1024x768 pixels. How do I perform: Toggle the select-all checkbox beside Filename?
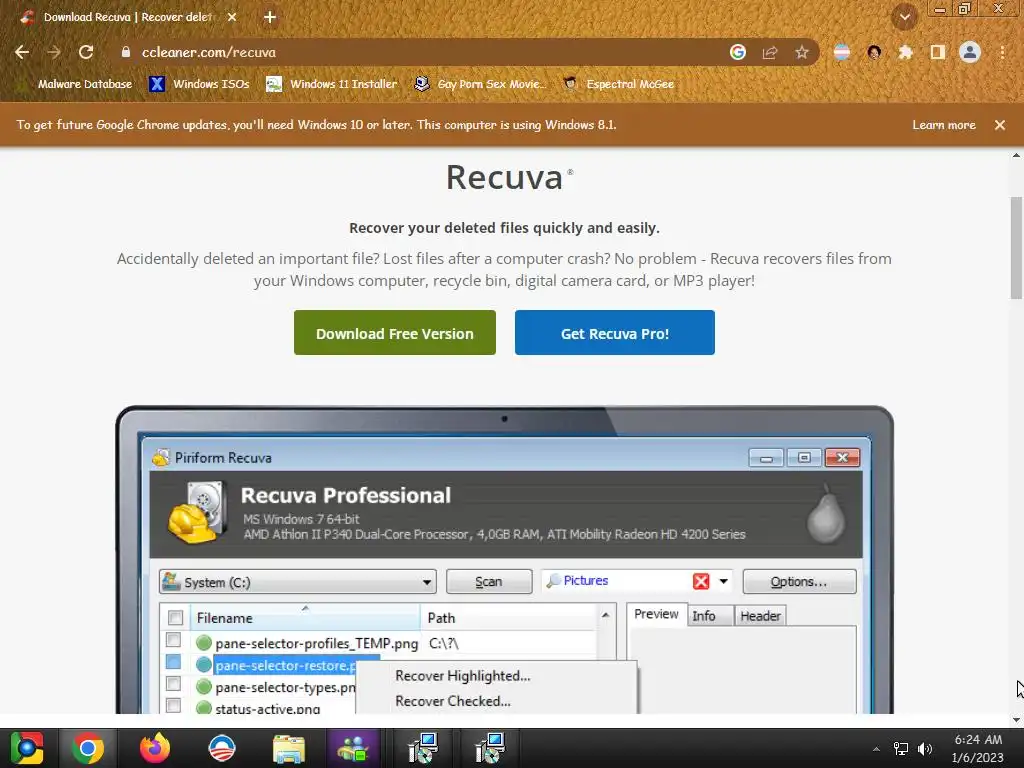[x=175, y=617]
